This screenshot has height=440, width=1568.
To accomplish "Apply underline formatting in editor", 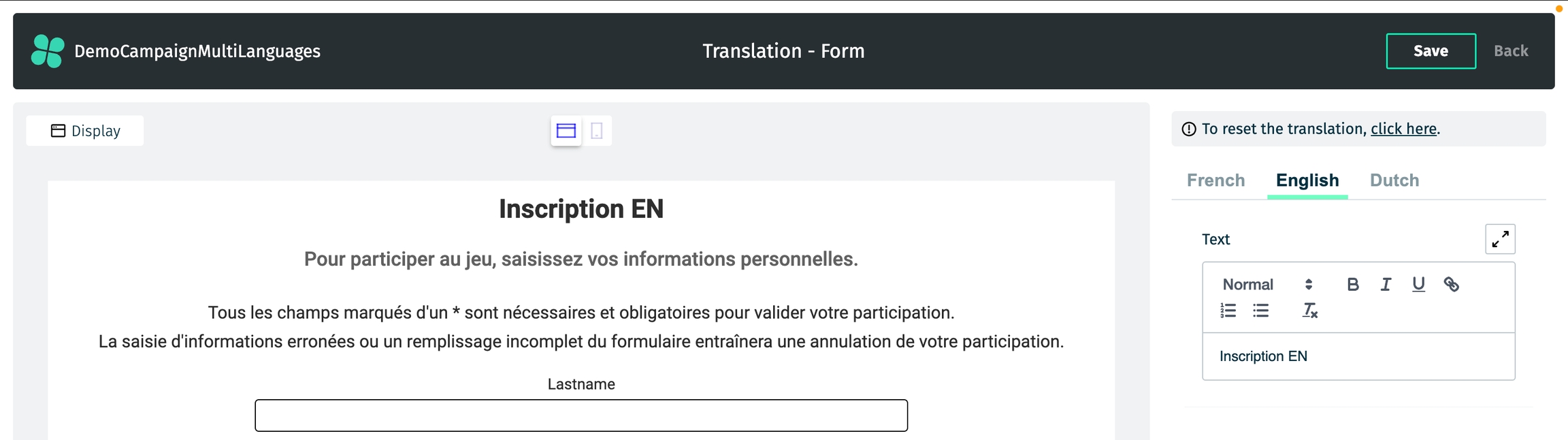I will point(1418,285).
